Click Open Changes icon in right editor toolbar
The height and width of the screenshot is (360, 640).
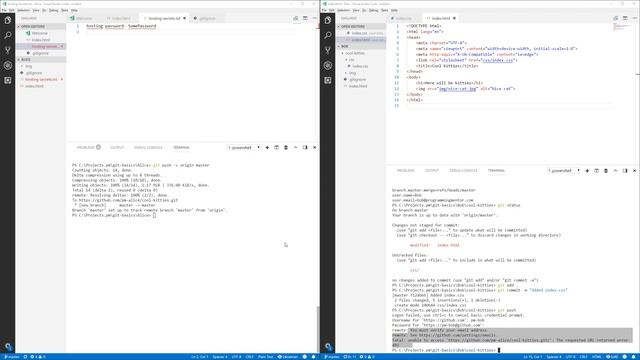(x=616, y=18)
